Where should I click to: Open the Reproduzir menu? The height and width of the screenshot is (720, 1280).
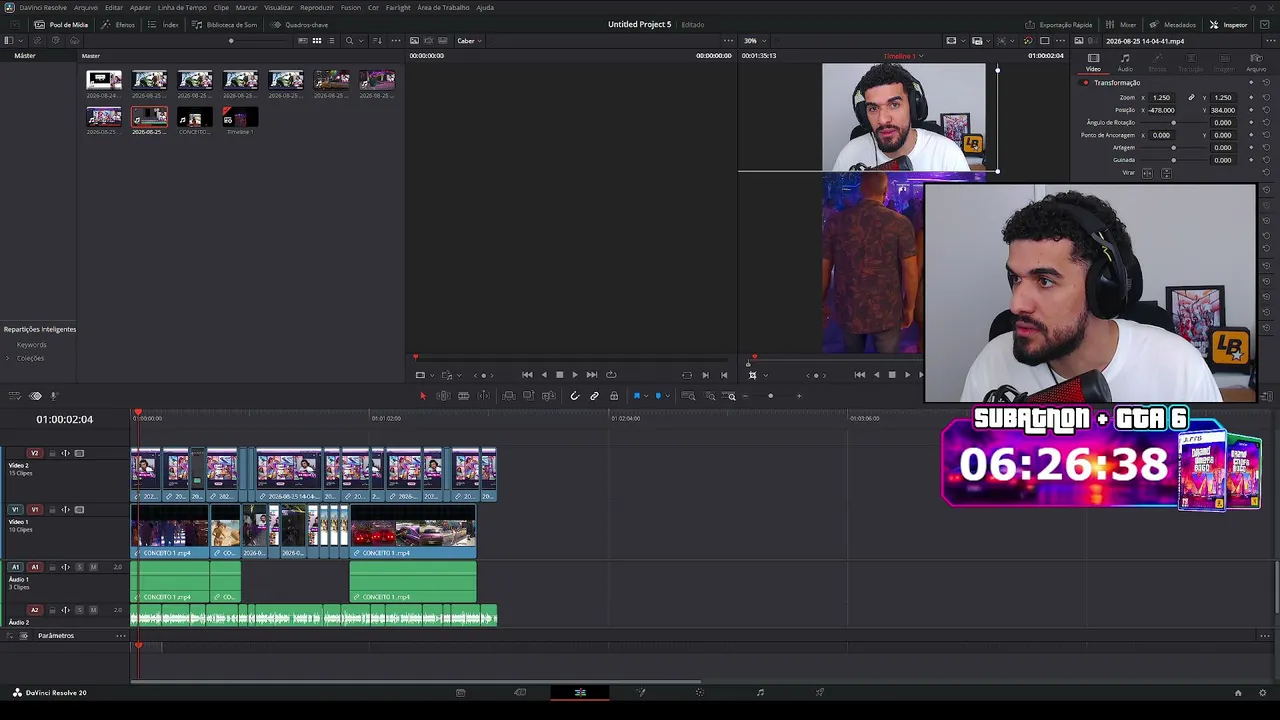click(x=317, y=7)
